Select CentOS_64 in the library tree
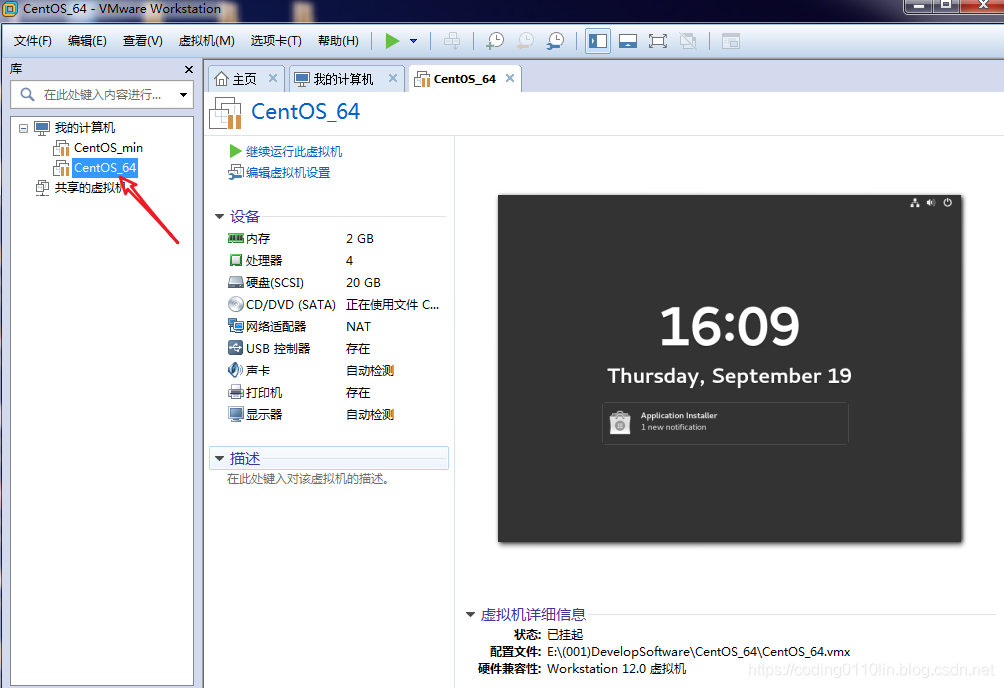 coord(105,168)
